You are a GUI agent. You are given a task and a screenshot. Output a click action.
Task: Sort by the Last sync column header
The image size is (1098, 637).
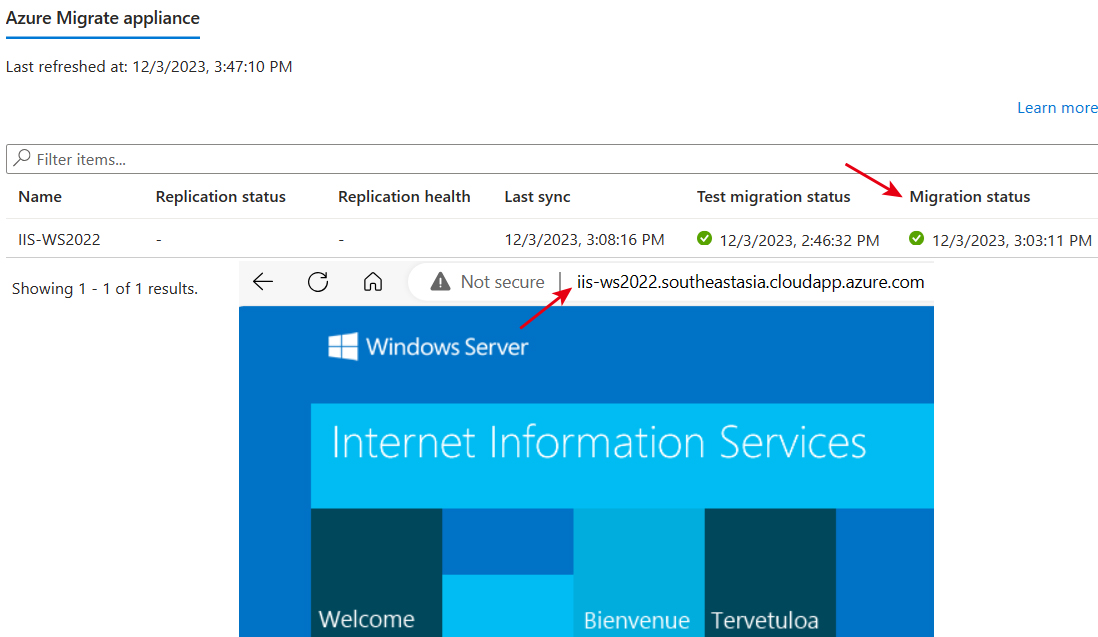click(537, 197)
